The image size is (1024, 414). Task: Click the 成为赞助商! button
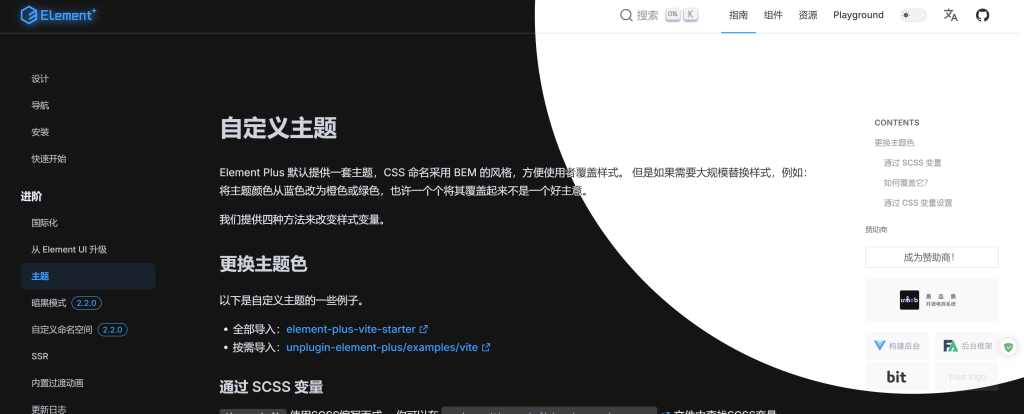(x=931, y=257)
